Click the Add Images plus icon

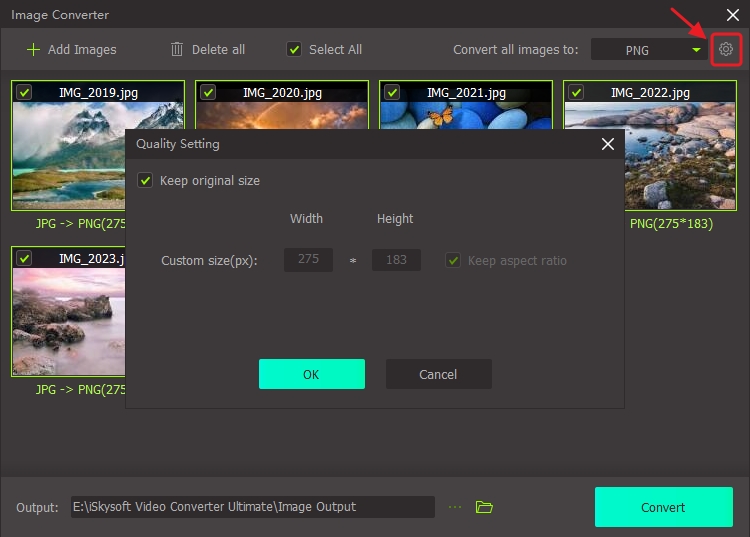click(34, 49)
